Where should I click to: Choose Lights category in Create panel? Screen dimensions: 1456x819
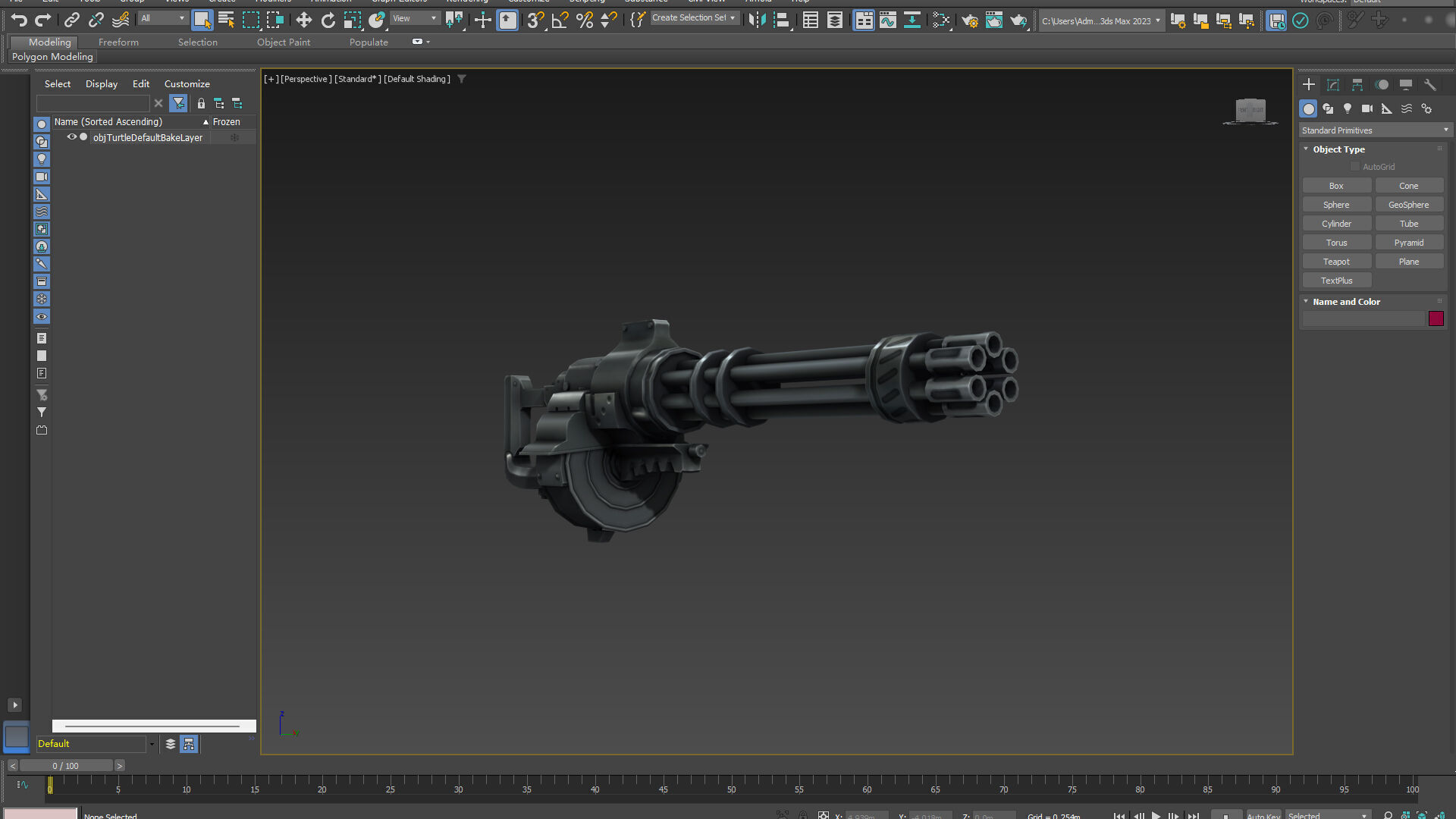click(x=1348, y=108)
